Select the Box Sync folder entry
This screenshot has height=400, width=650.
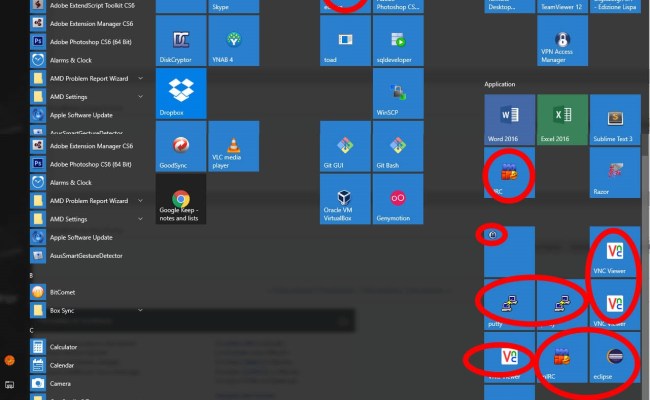[x=88, y=310]
